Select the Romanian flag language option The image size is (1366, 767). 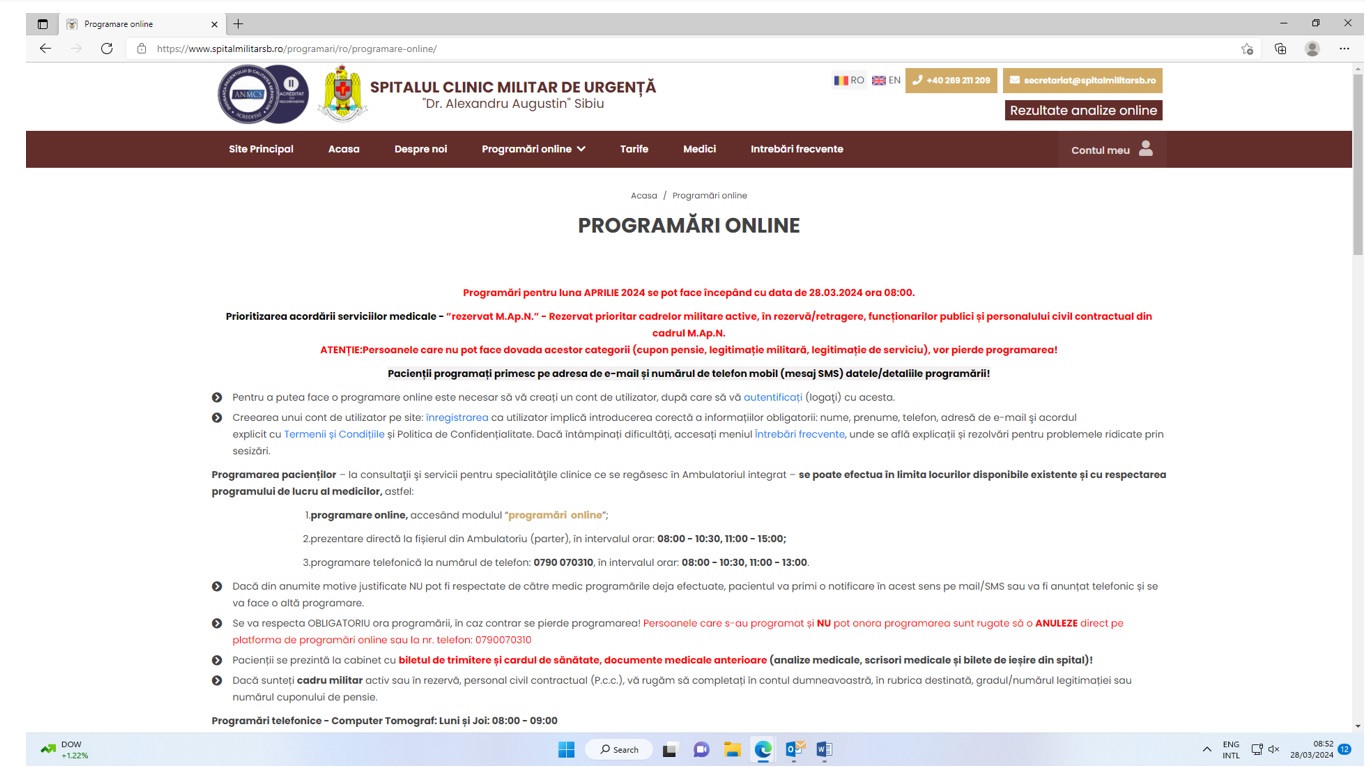point(848,80)
